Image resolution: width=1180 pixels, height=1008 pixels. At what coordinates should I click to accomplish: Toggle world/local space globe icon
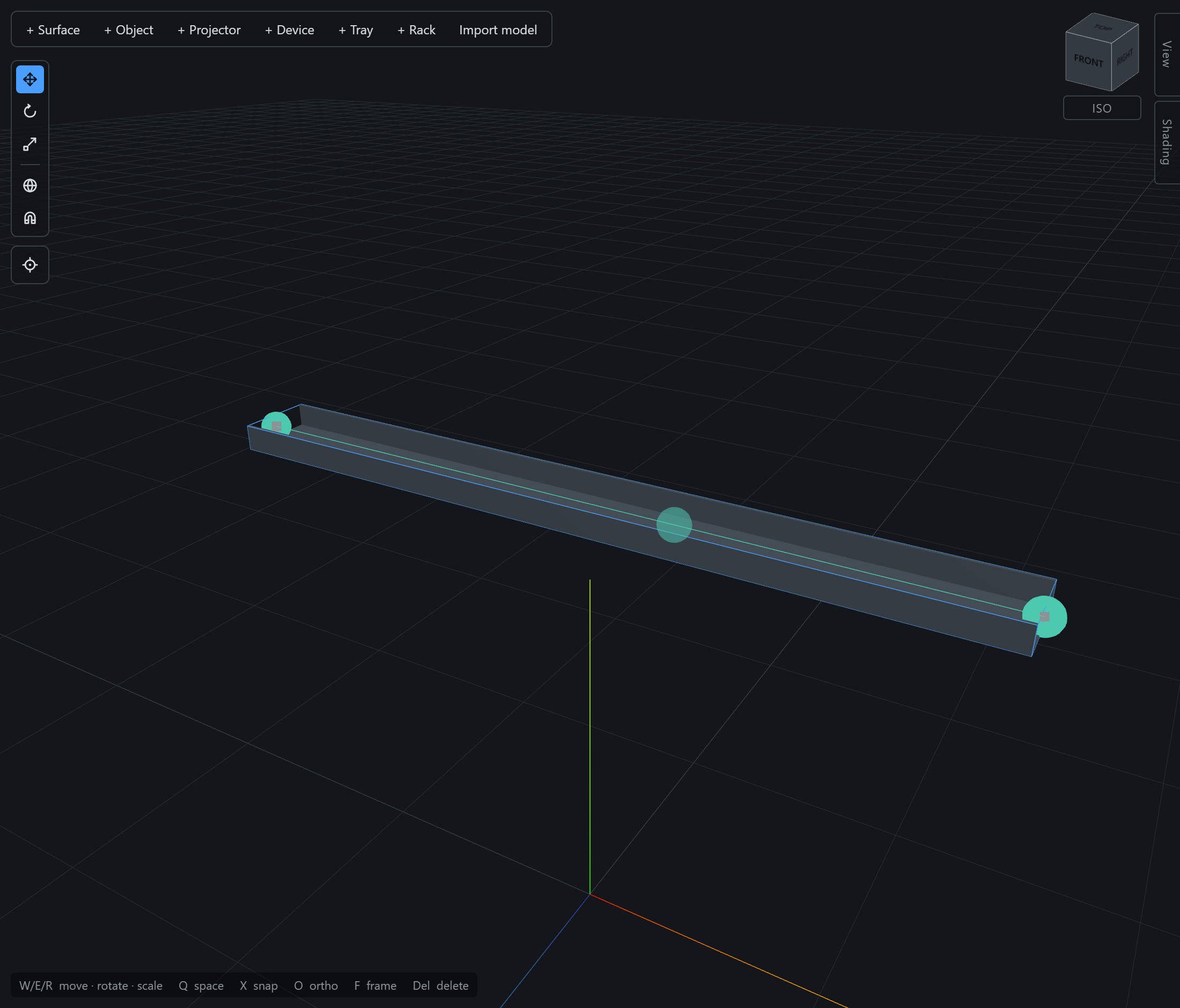(30, 186)
